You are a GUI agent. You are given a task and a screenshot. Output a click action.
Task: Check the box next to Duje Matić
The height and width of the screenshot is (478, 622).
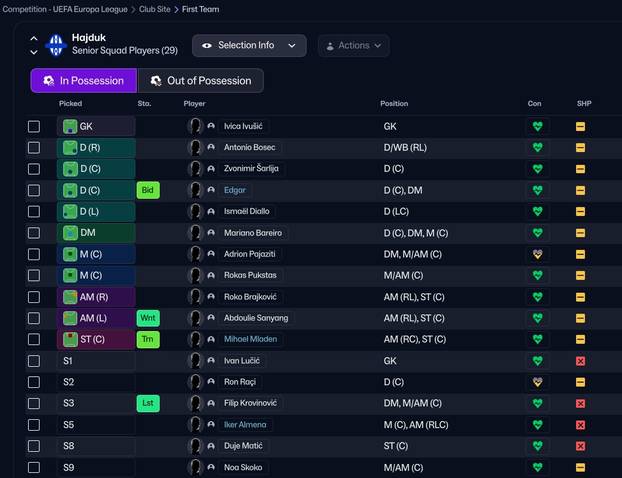pos(34,446)
